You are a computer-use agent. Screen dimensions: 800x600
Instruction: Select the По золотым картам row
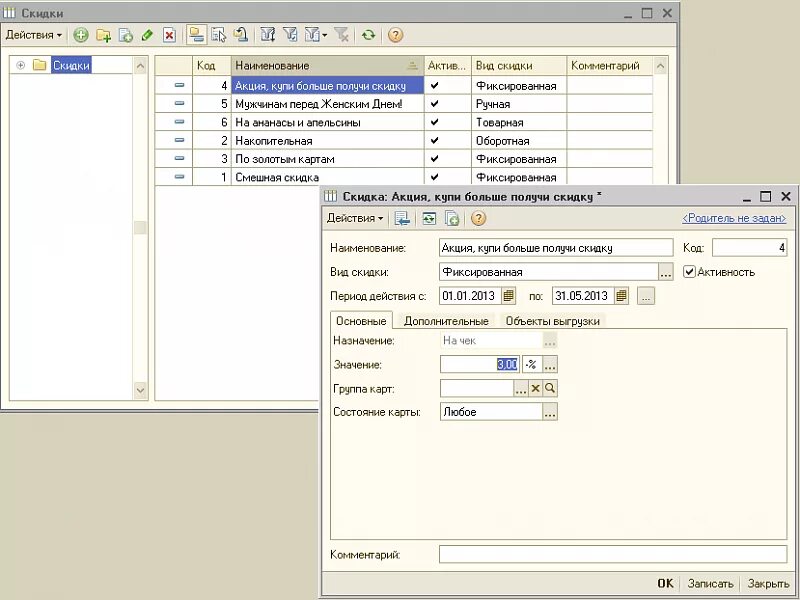[x=404, y=159]
